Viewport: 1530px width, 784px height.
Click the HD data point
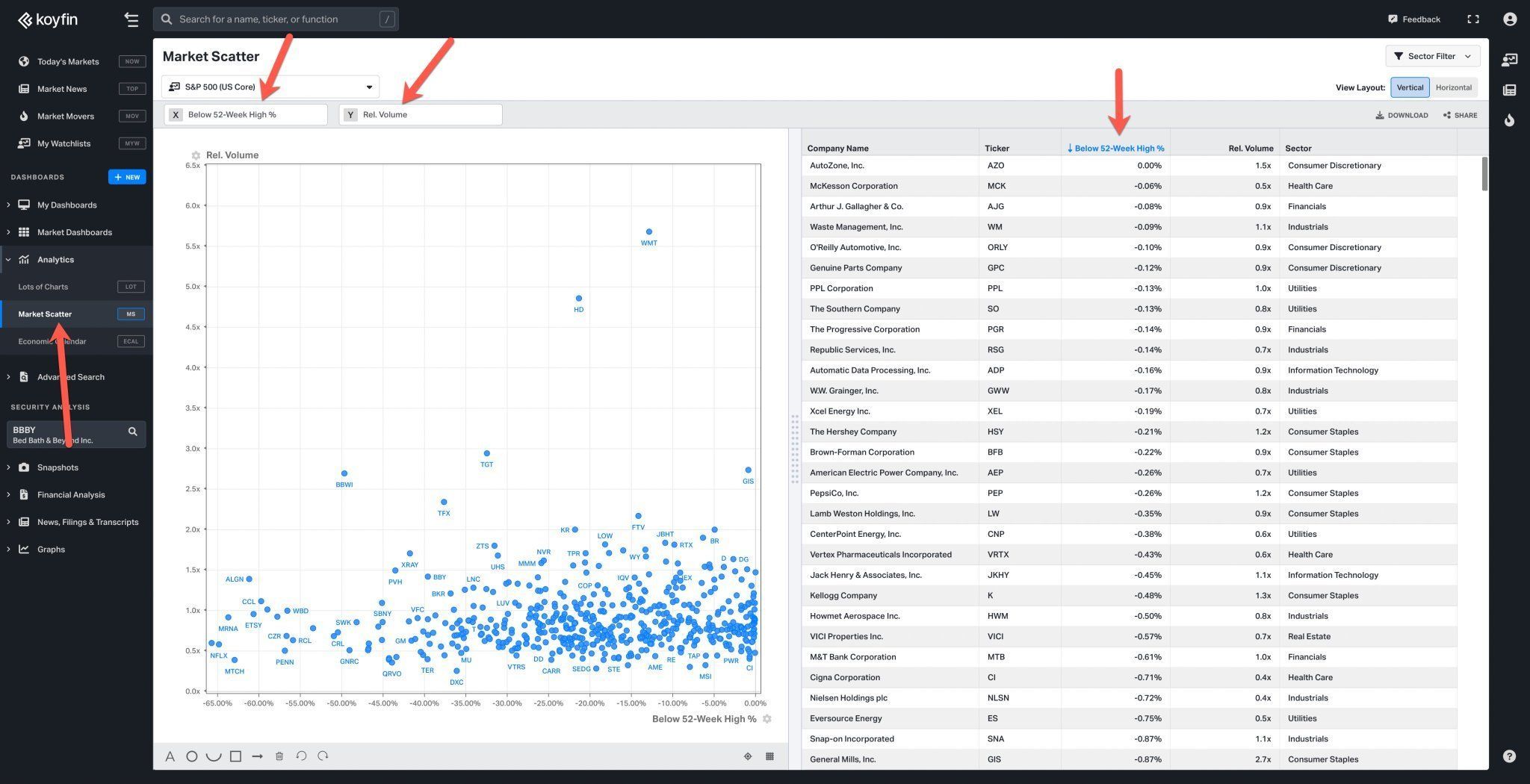click(578, 299)
